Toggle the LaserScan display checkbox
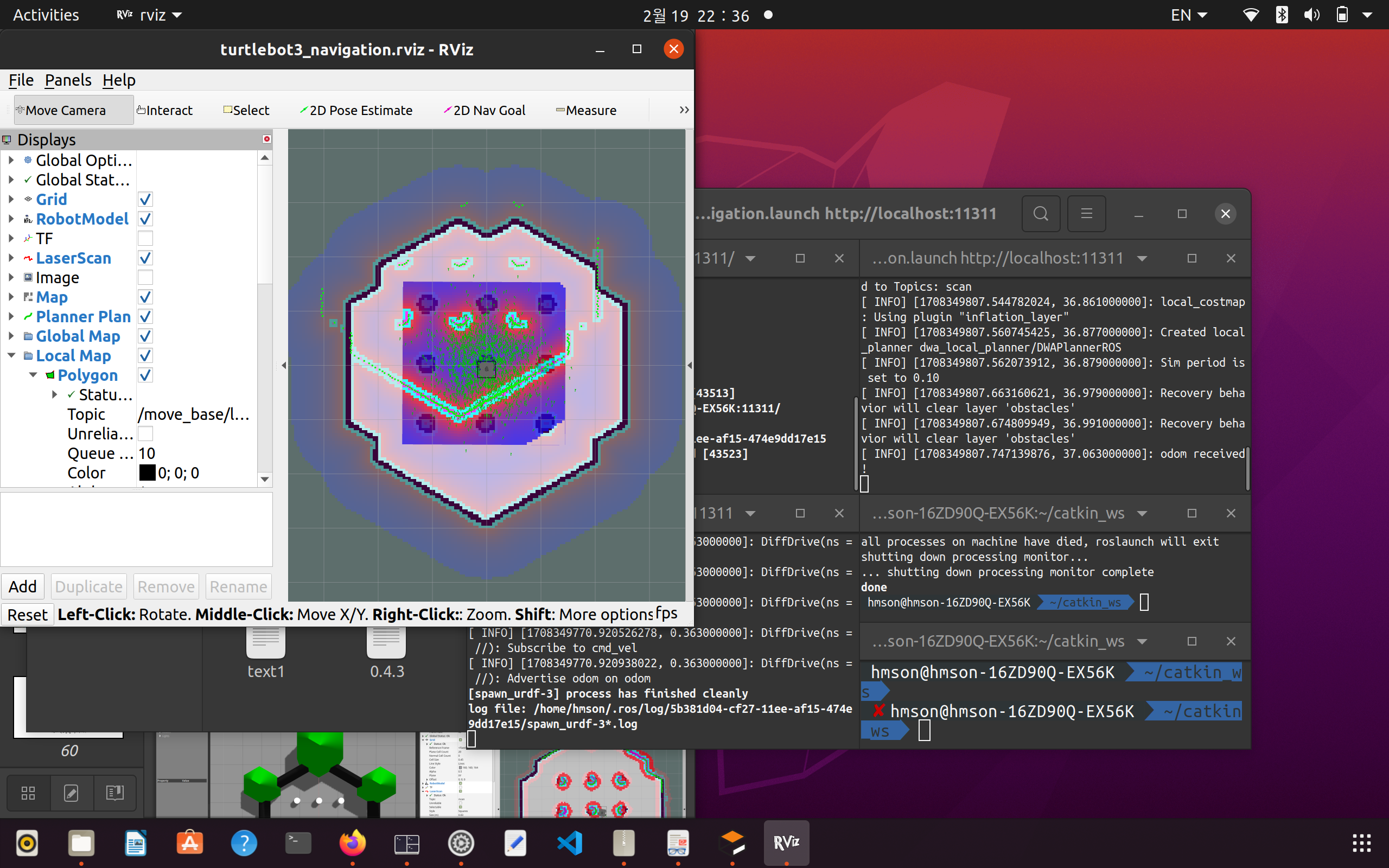 [x=145, y=258]
